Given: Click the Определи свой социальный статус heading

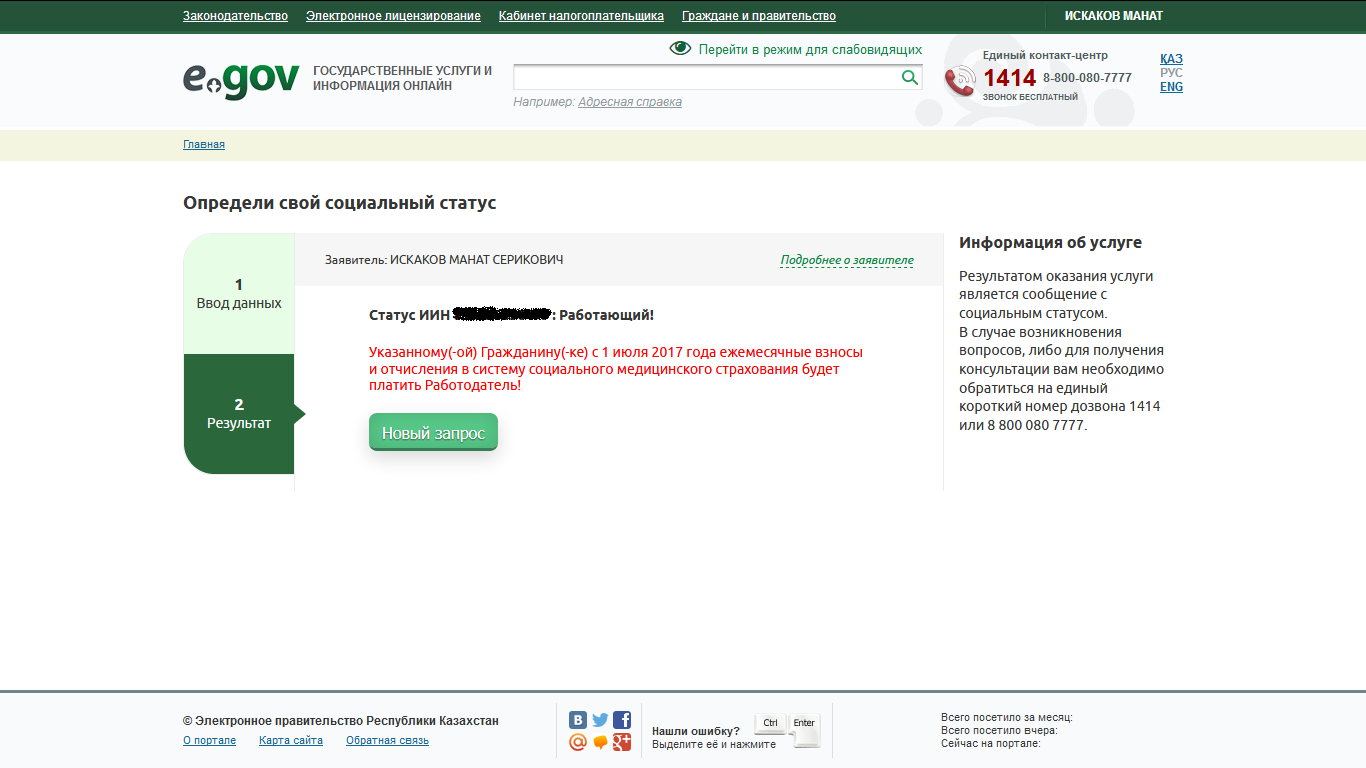Looking at the screenshot, I should click(339, 203).
